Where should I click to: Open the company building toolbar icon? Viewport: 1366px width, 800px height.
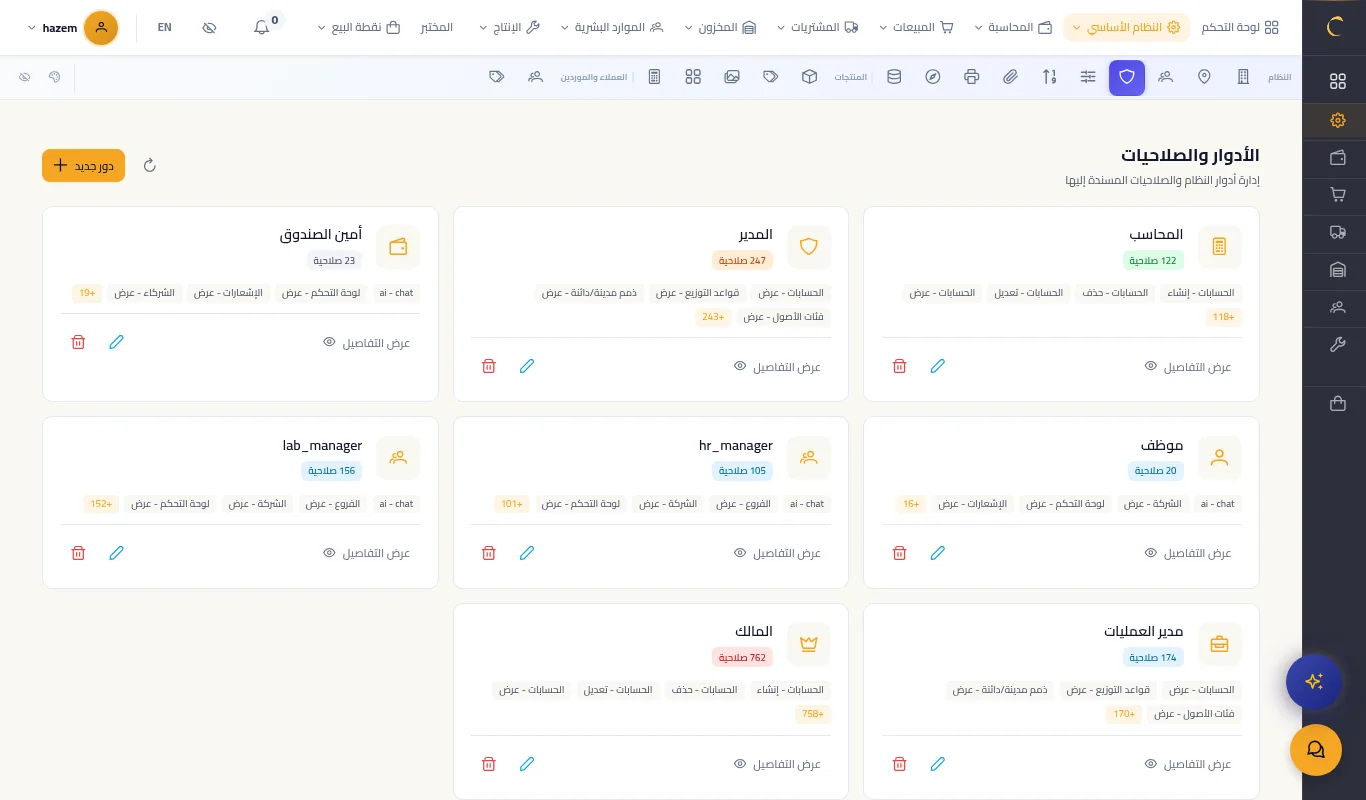click(1243, 77)
